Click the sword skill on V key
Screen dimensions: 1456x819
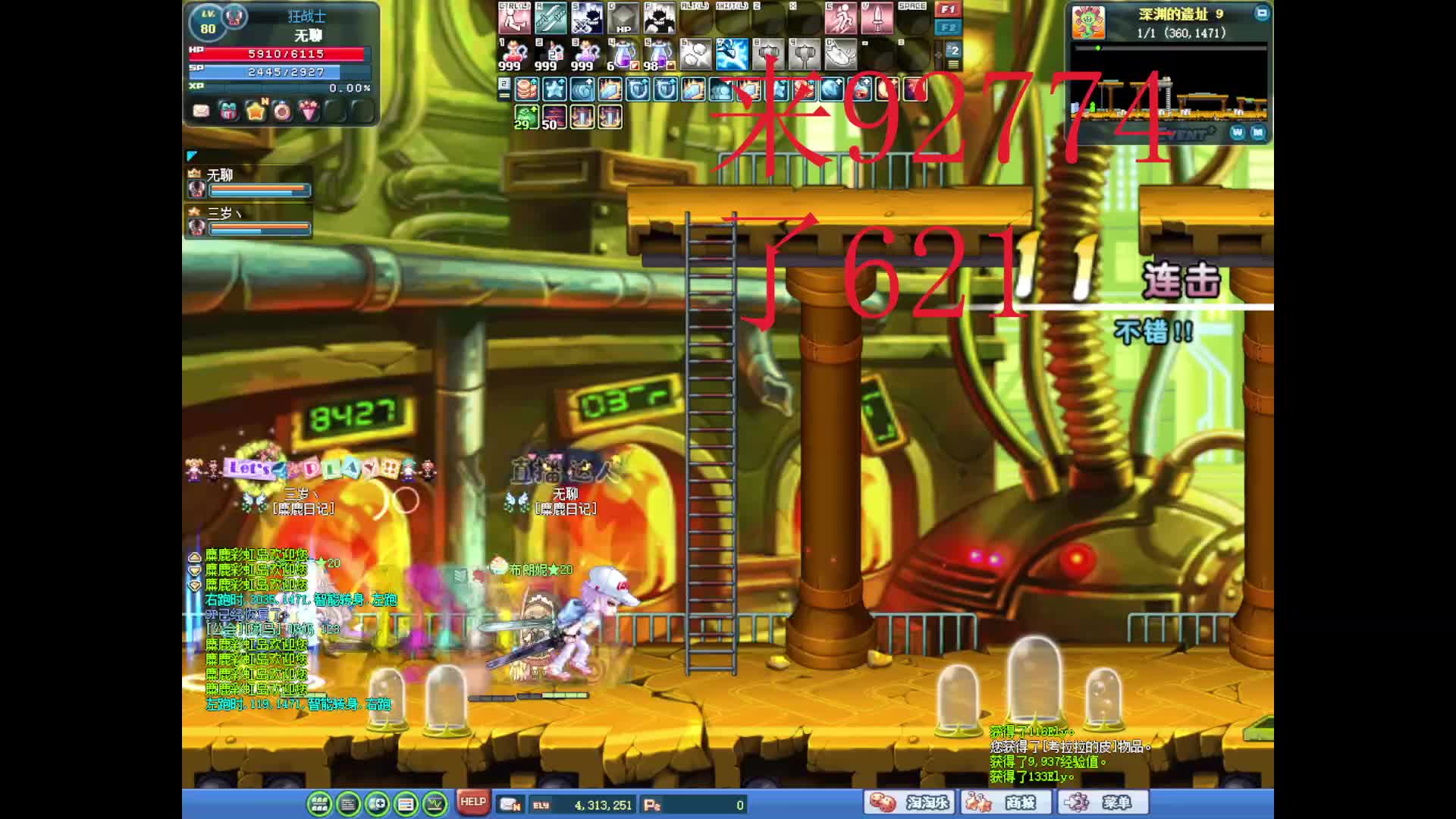pos(877,18)
